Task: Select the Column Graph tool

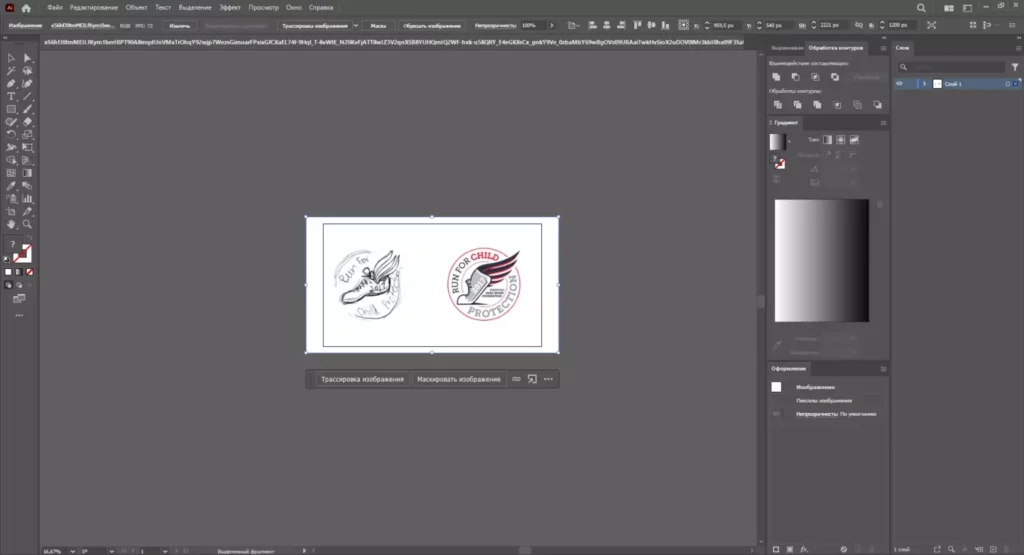Action: (27, 198)
